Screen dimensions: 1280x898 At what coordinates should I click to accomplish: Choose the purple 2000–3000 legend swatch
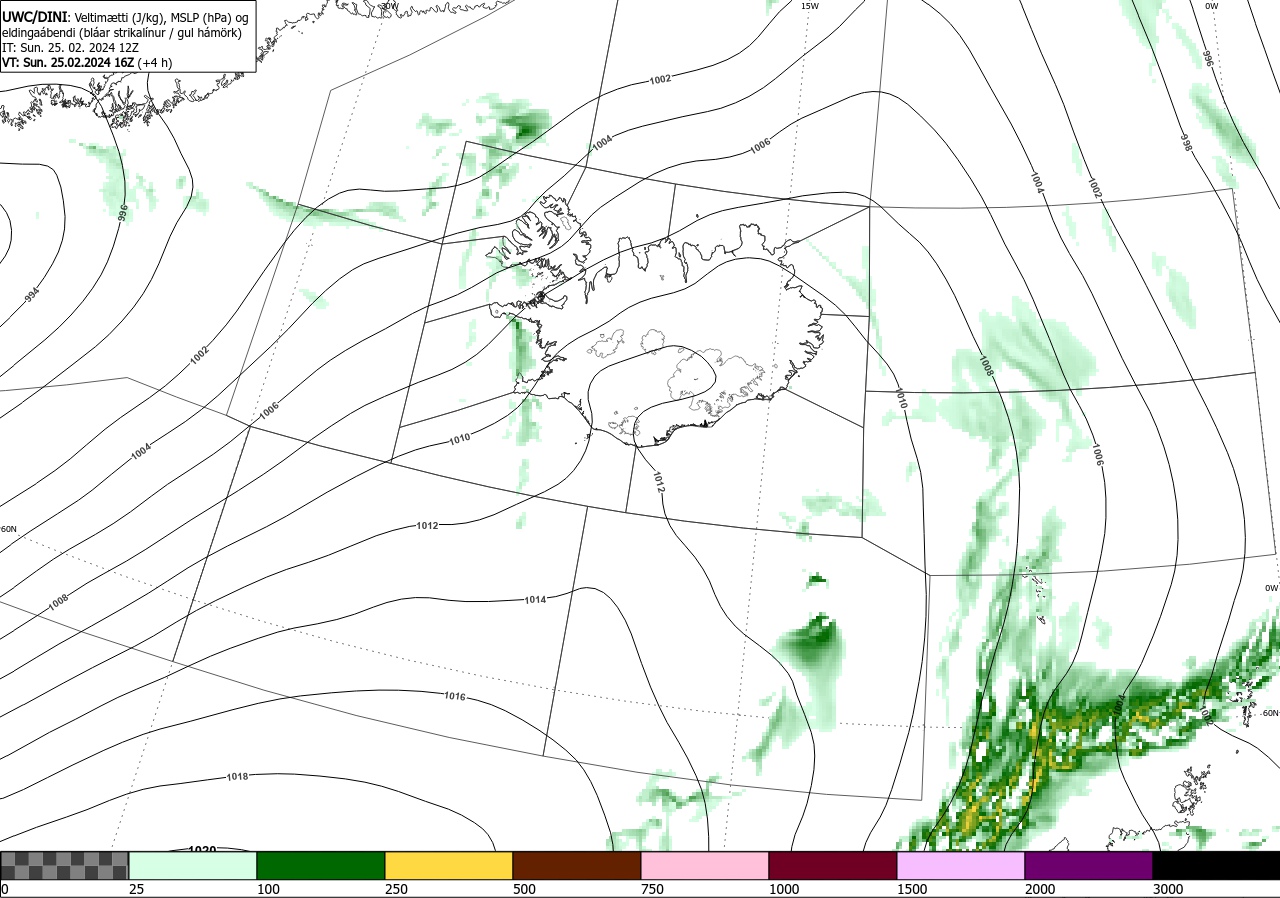[x=1089, y=865]
